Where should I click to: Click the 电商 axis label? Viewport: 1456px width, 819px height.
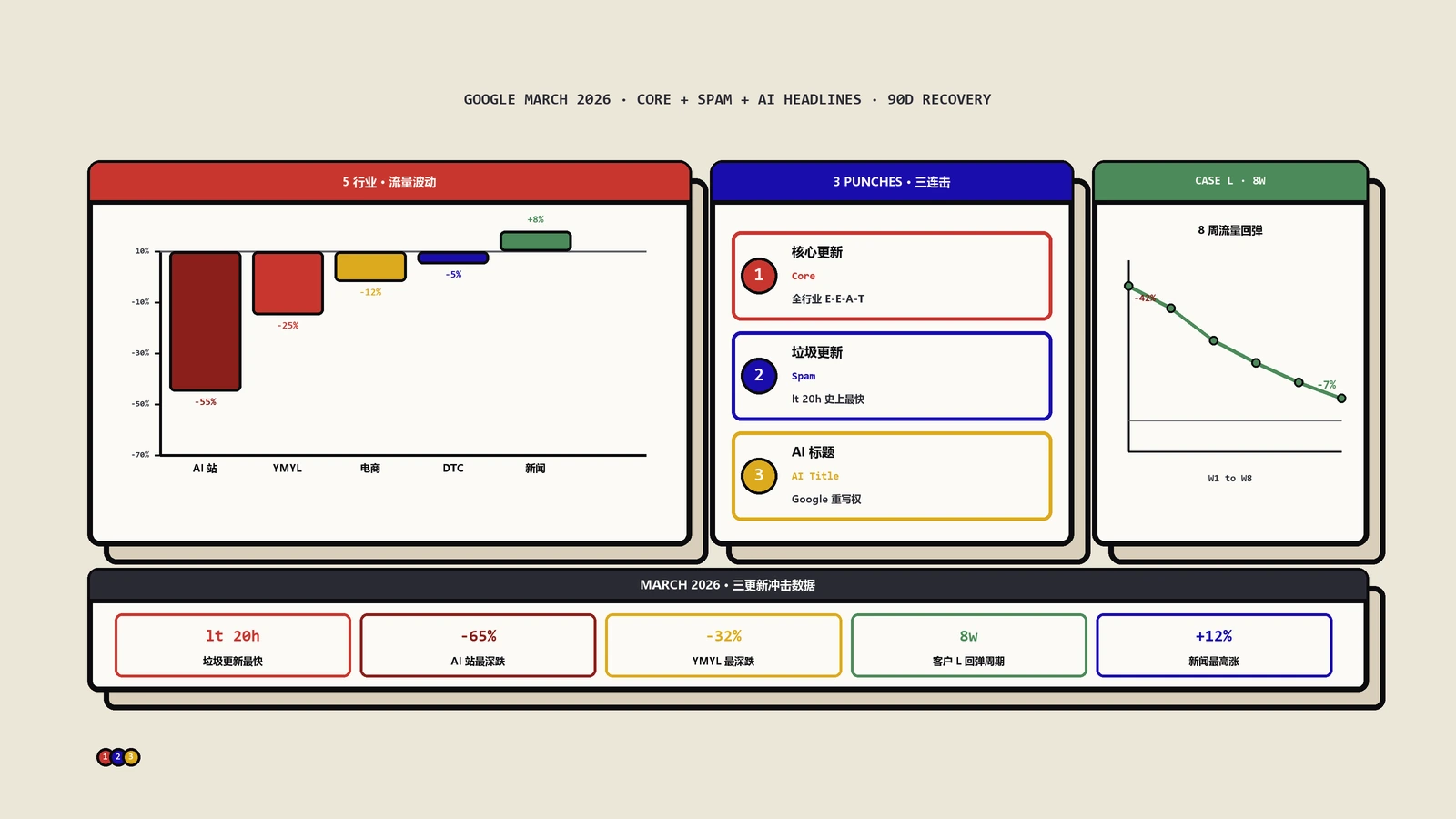pyautogui.click(x=370, y=469)
